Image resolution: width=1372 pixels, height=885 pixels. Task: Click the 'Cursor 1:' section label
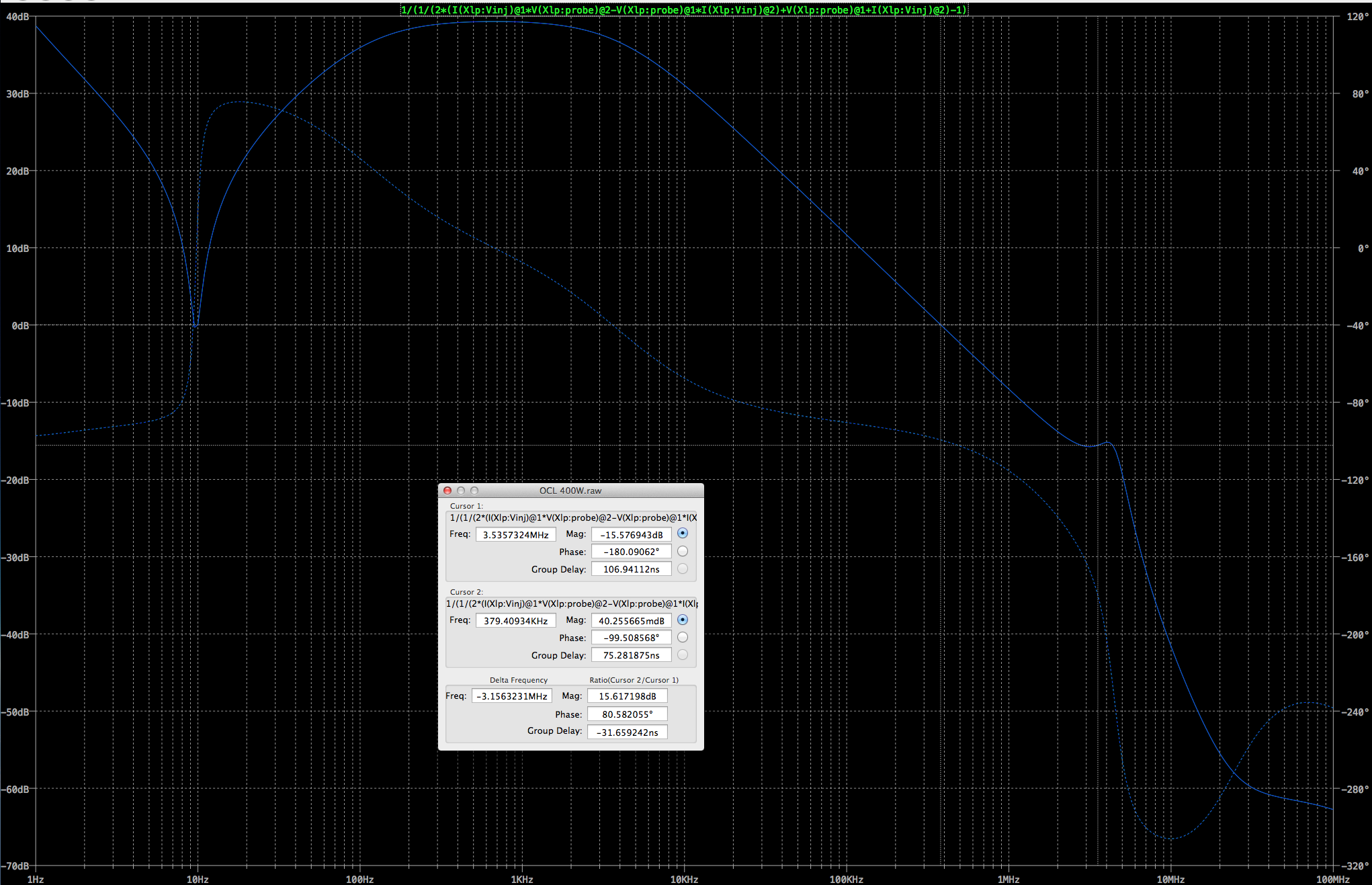coord(466,506)
